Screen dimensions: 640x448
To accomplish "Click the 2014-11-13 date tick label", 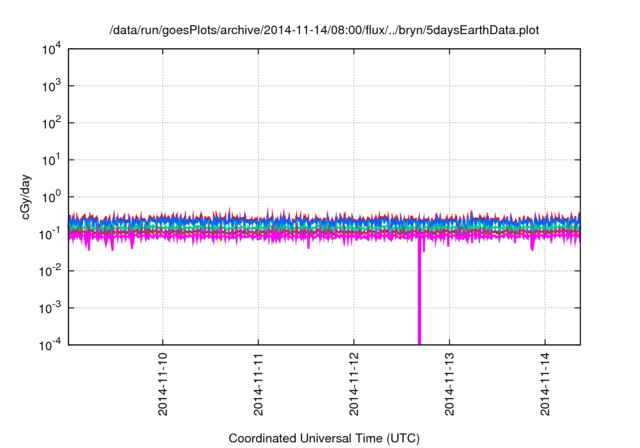I will 449,384.
